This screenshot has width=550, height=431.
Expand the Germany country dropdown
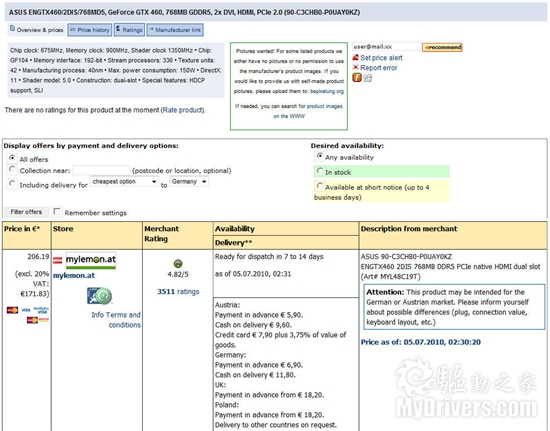pyautogui.click(x=189, y=182)
